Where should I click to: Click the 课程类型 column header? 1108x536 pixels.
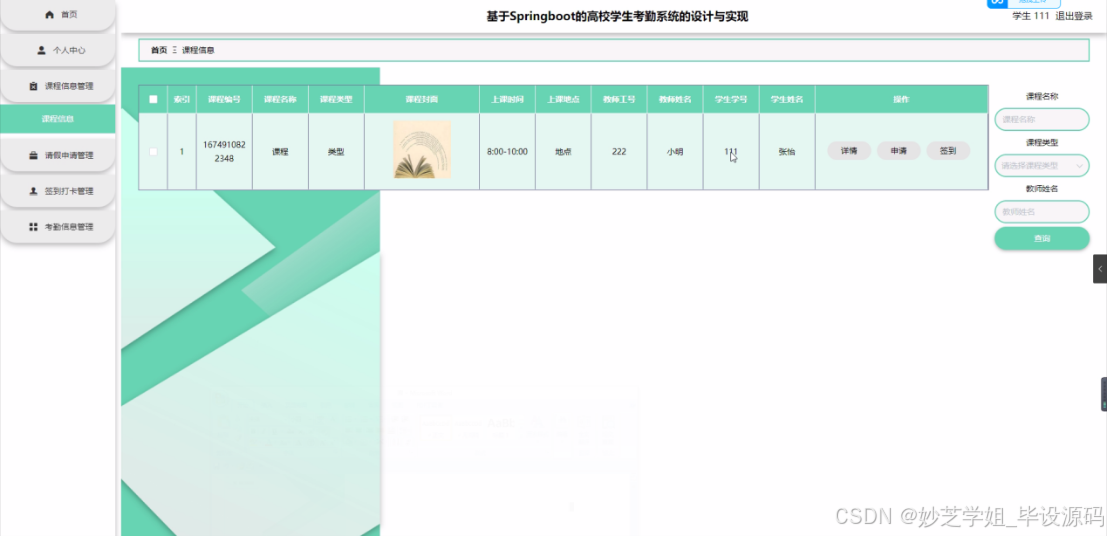click(x=336, y=100)
